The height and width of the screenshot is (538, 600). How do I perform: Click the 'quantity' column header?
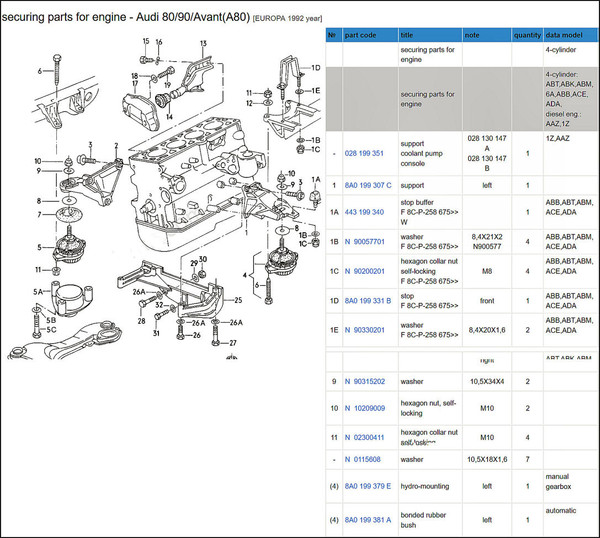point(526,34)
